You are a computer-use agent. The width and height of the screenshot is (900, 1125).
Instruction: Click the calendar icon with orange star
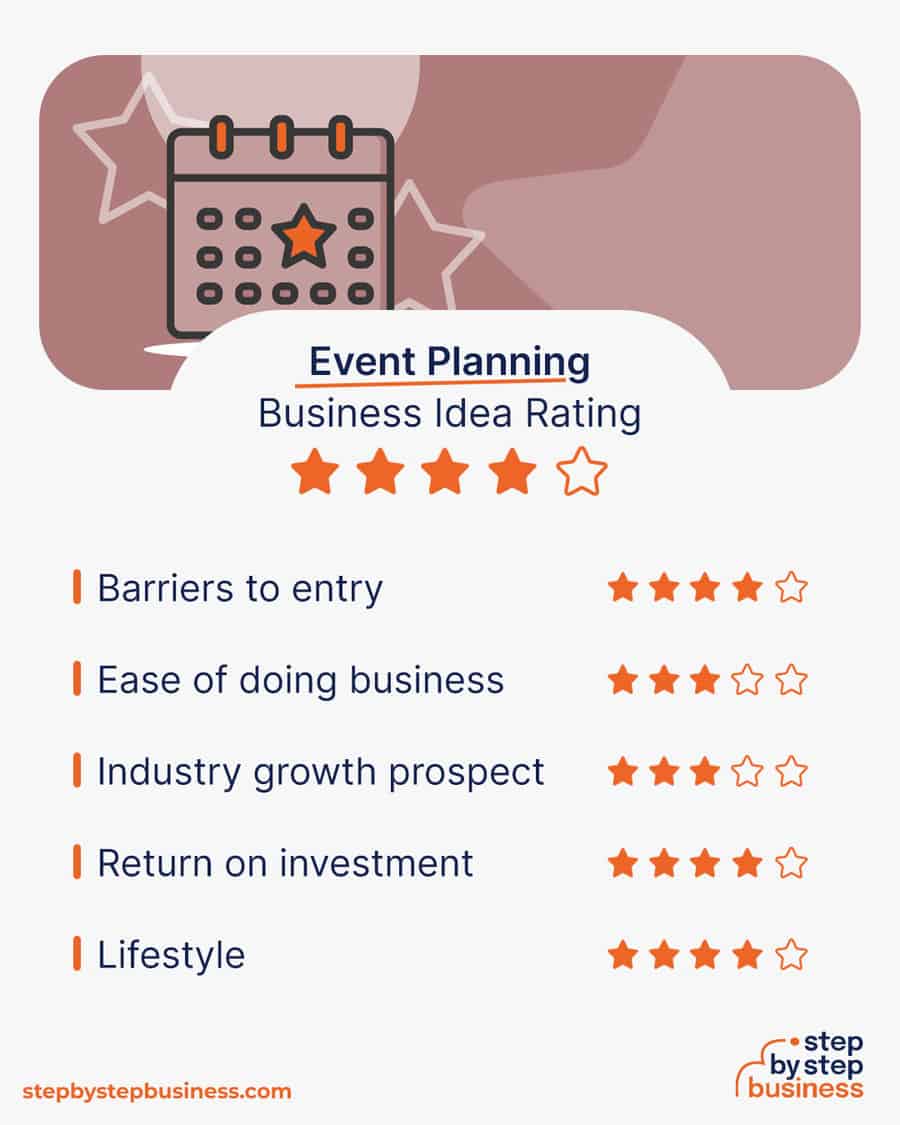click(280, 226)
